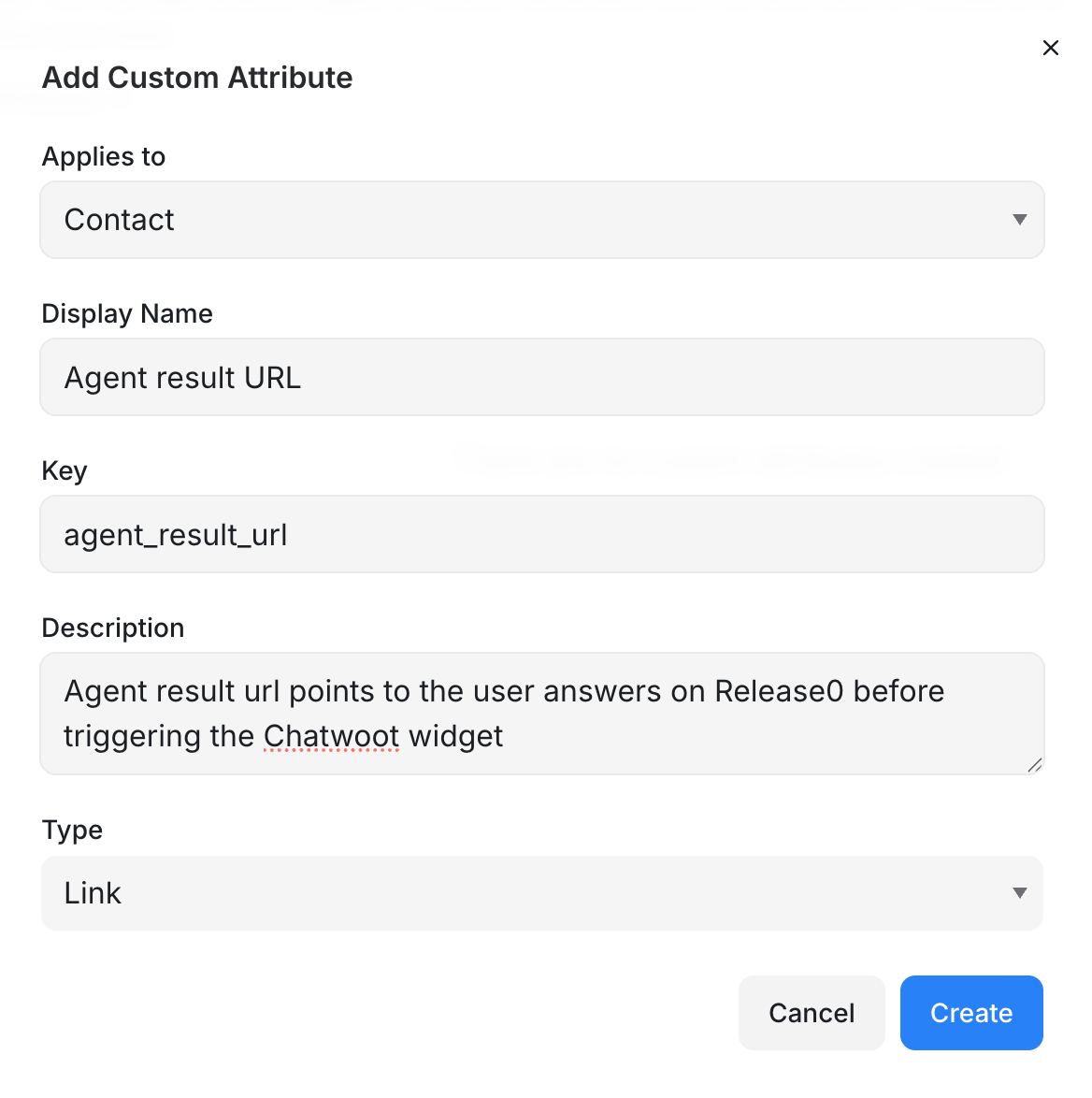Change the attribute type from Link
This screenshot has height=1098, width=1092.
tap(542, 893)
